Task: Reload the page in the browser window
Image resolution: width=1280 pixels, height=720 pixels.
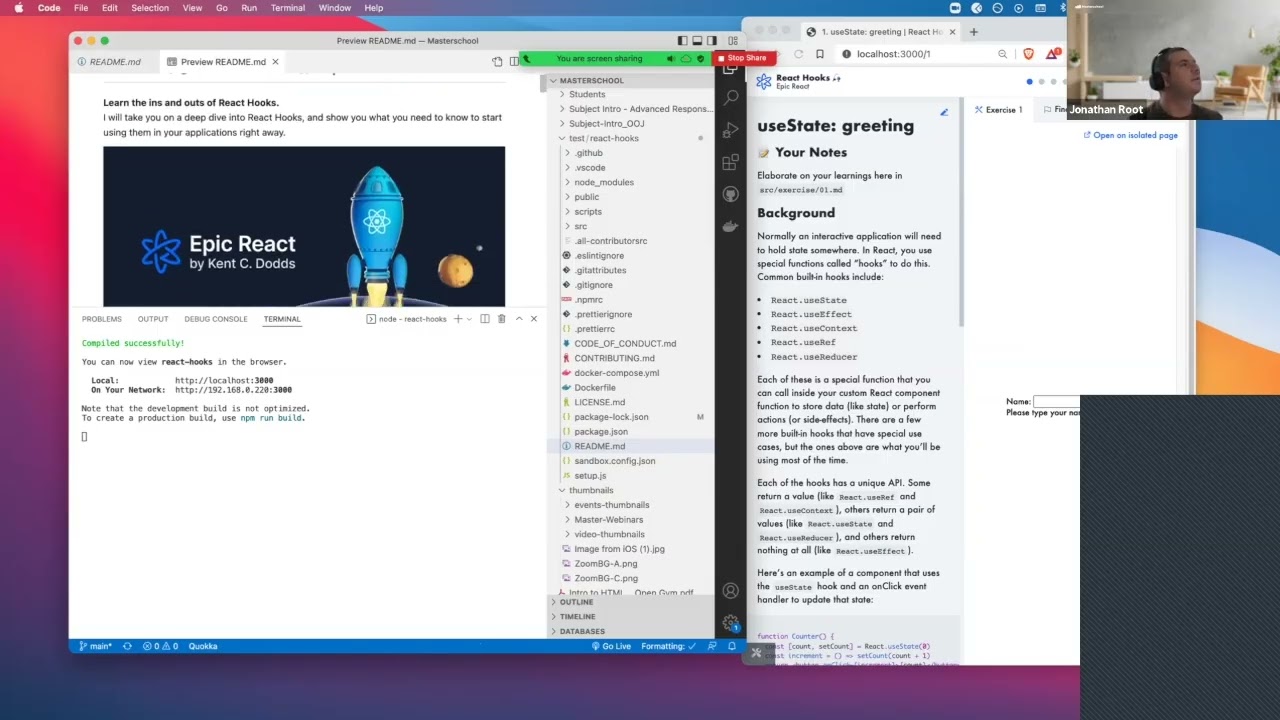Action: pos(798,54)
